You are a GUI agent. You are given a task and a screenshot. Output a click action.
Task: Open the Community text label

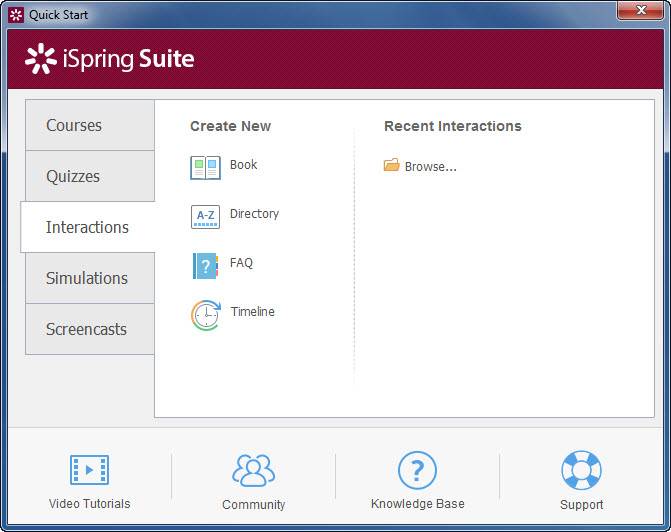point(253,505)
